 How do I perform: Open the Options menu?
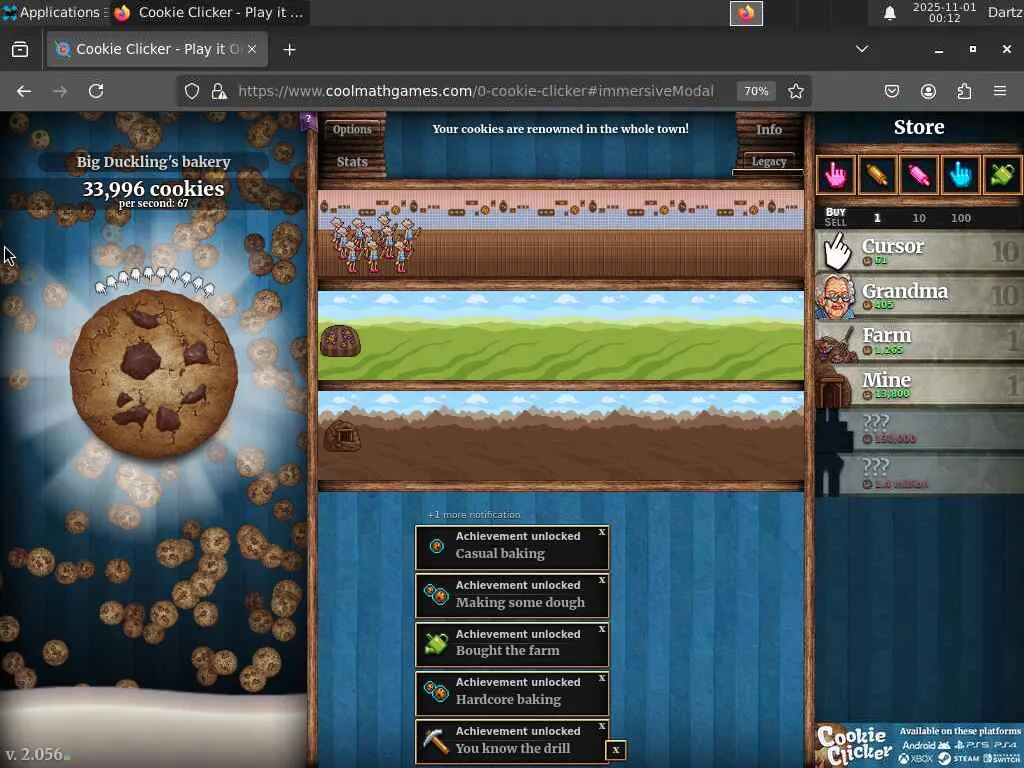coord(352,129)
